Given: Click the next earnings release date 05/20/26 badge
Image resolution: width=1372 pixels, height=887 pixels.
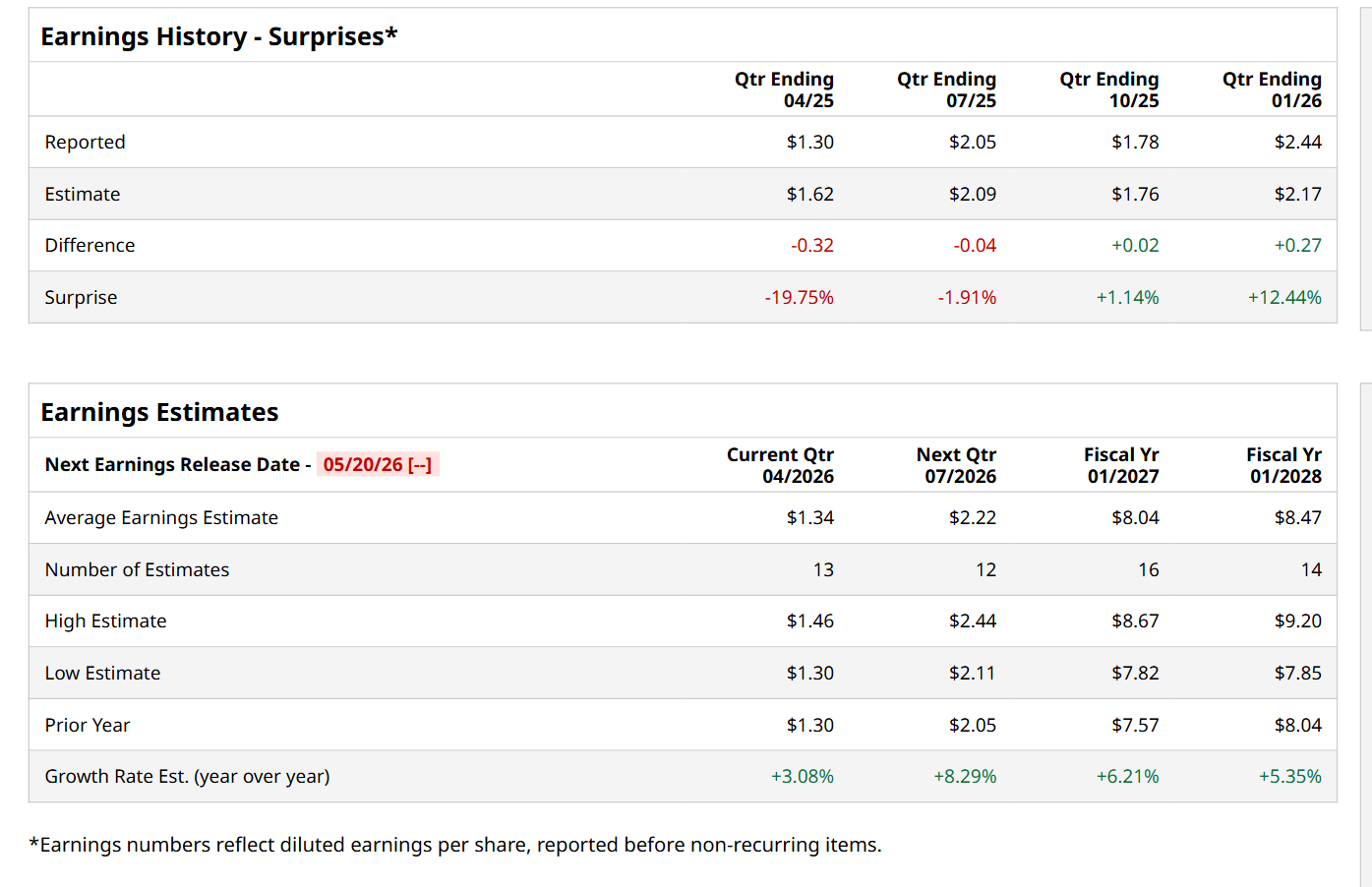Looking at the screenshot, I should point(377,464).
